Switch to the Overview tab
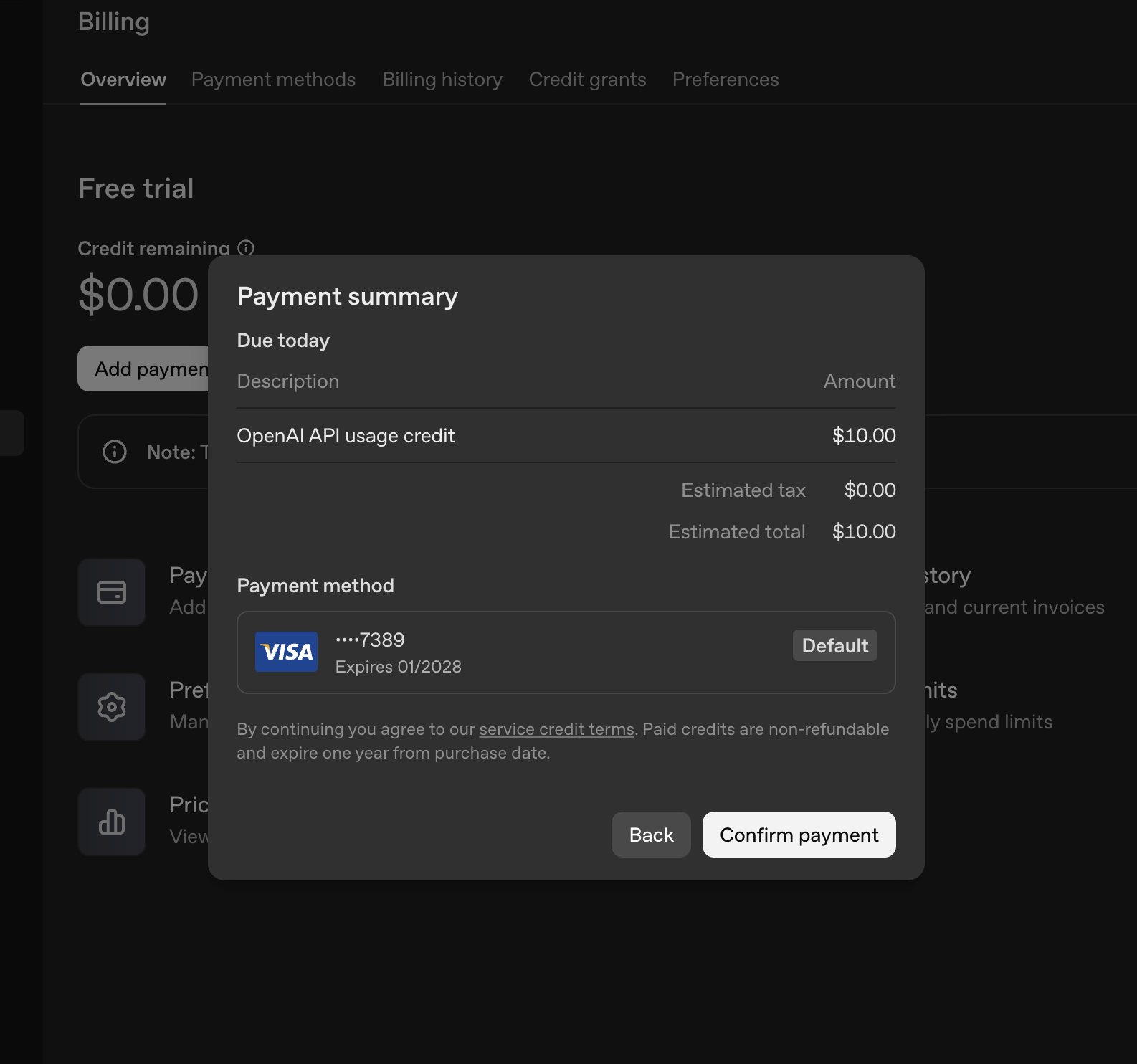The height and width of the screenshot is (1064, 1137). tap(123, 80)
